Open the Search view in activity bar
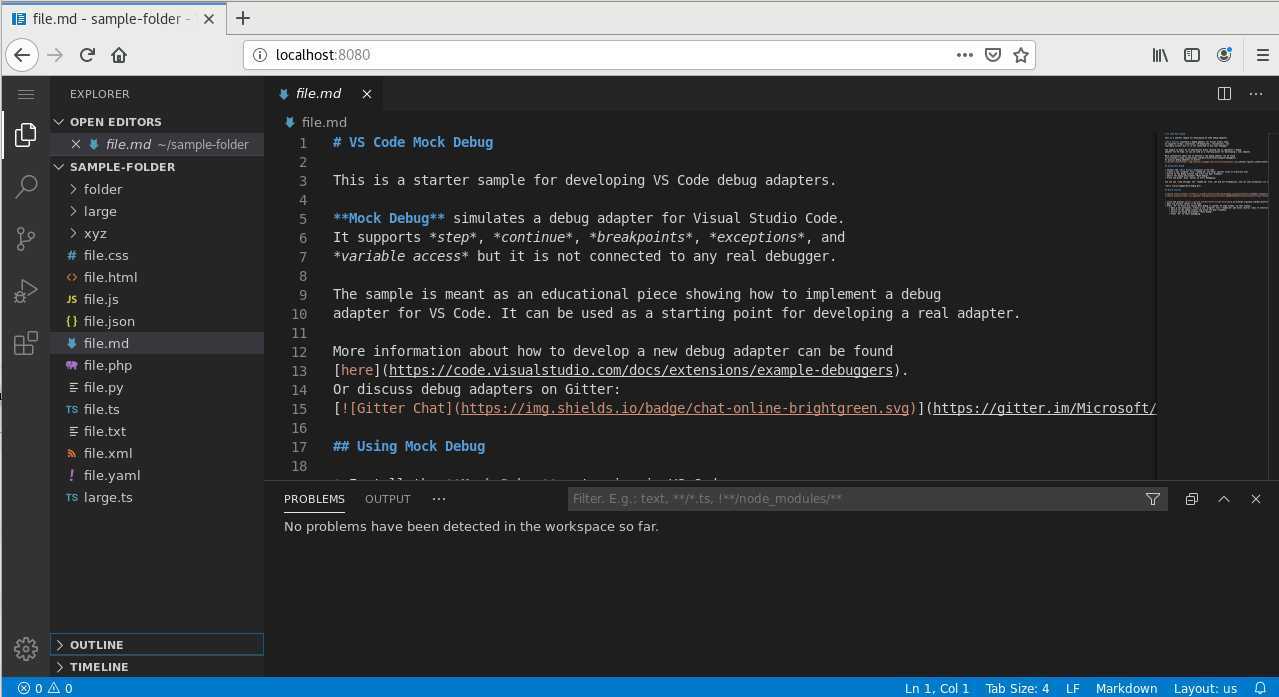Viewport: 1279px width, 697px height. (x=26, y=186)
